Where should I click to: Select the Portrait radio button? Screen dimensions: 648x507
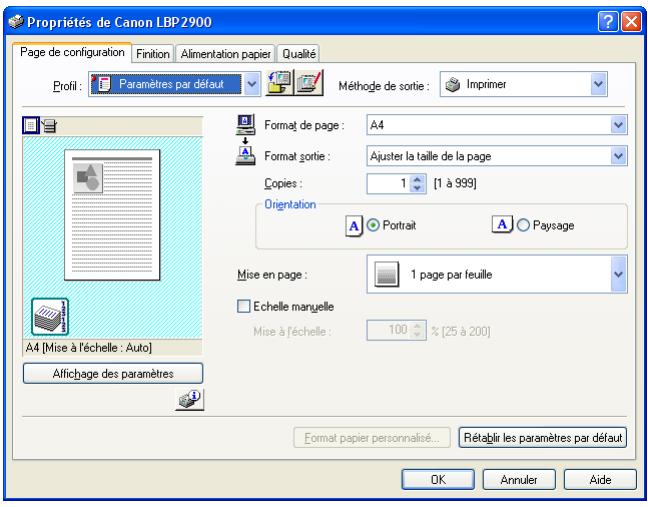[373, 225]
